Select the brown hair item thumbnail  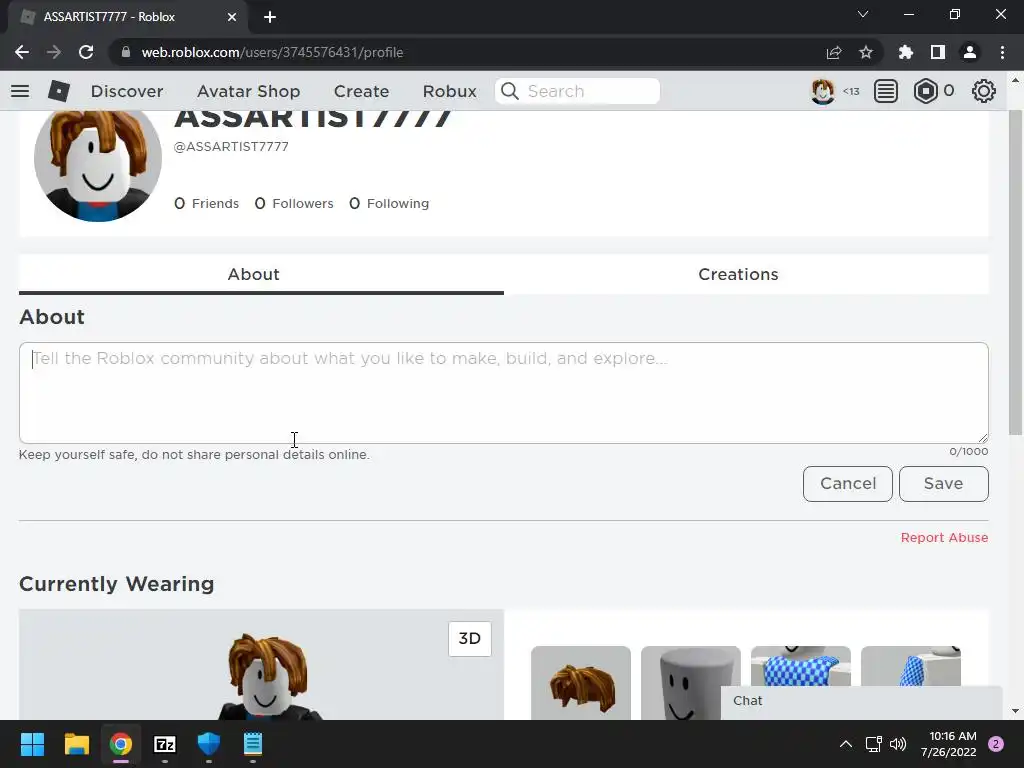pos(581,683)
